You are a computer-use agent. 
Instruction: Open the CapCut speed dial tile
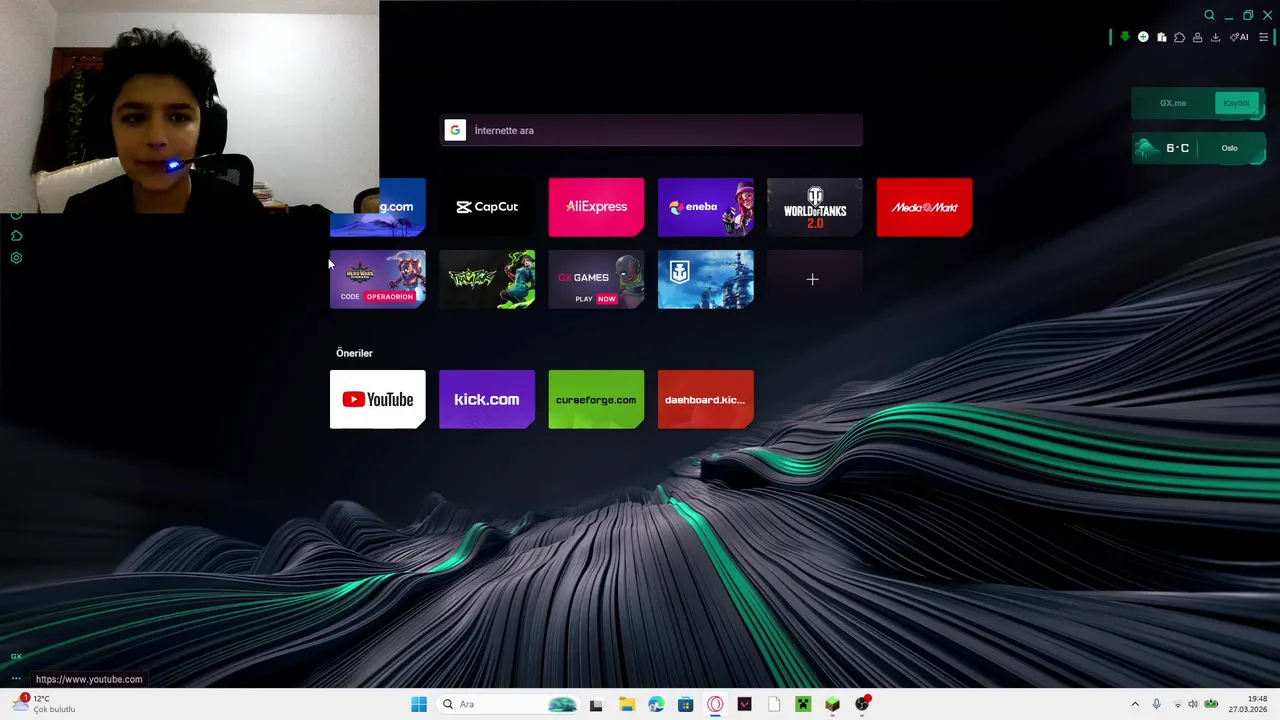click(x=487, y=207)
